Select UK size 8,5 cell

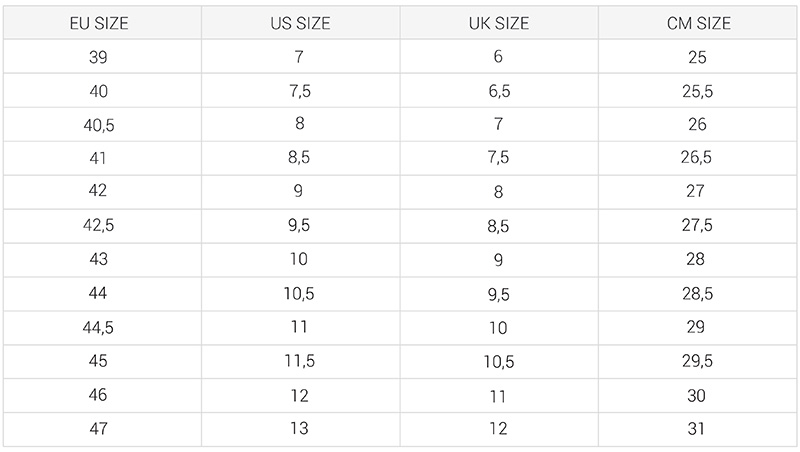[x=499, y=225]
